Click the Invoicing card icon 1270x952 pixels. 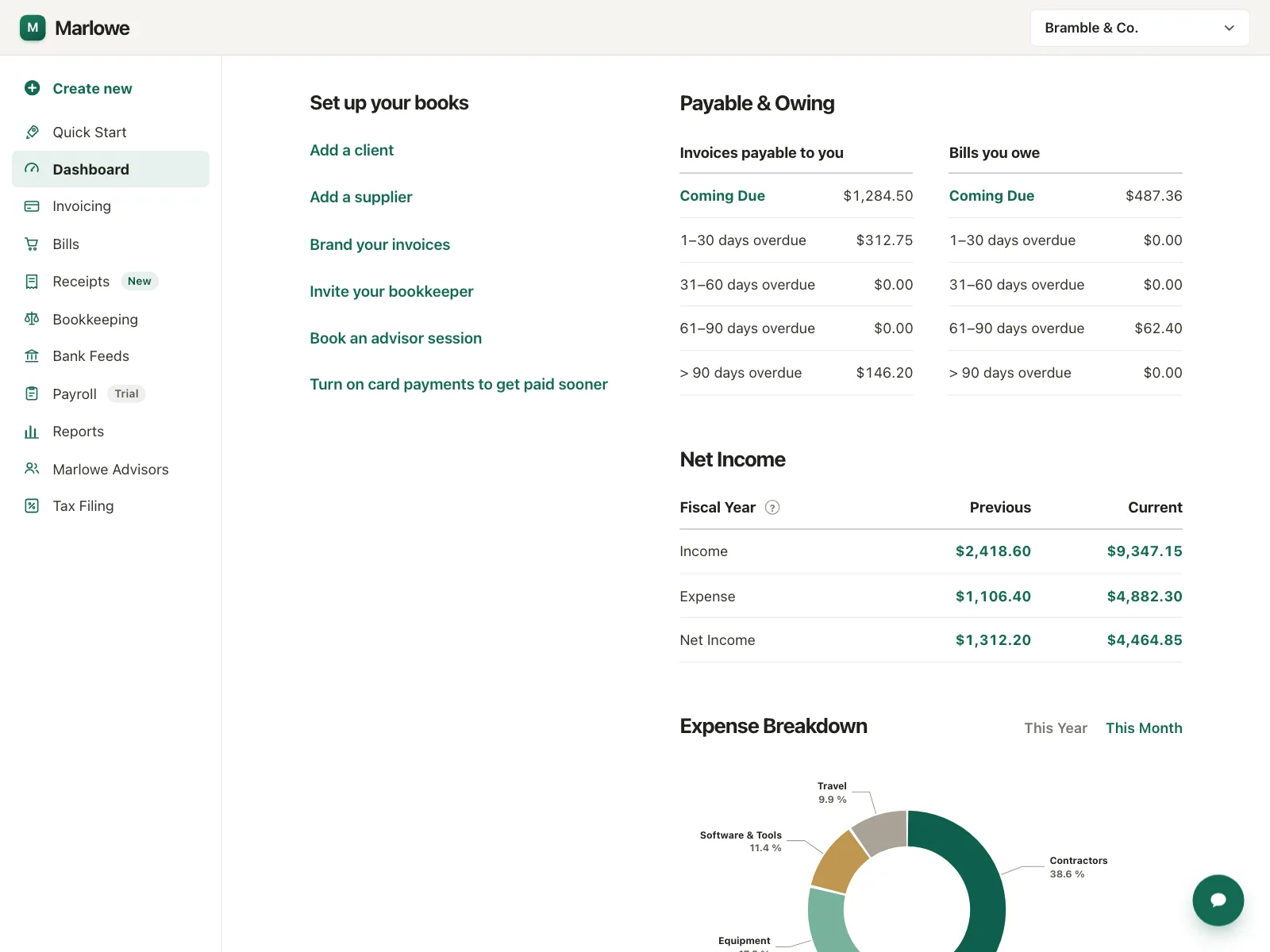coord(32,206)
